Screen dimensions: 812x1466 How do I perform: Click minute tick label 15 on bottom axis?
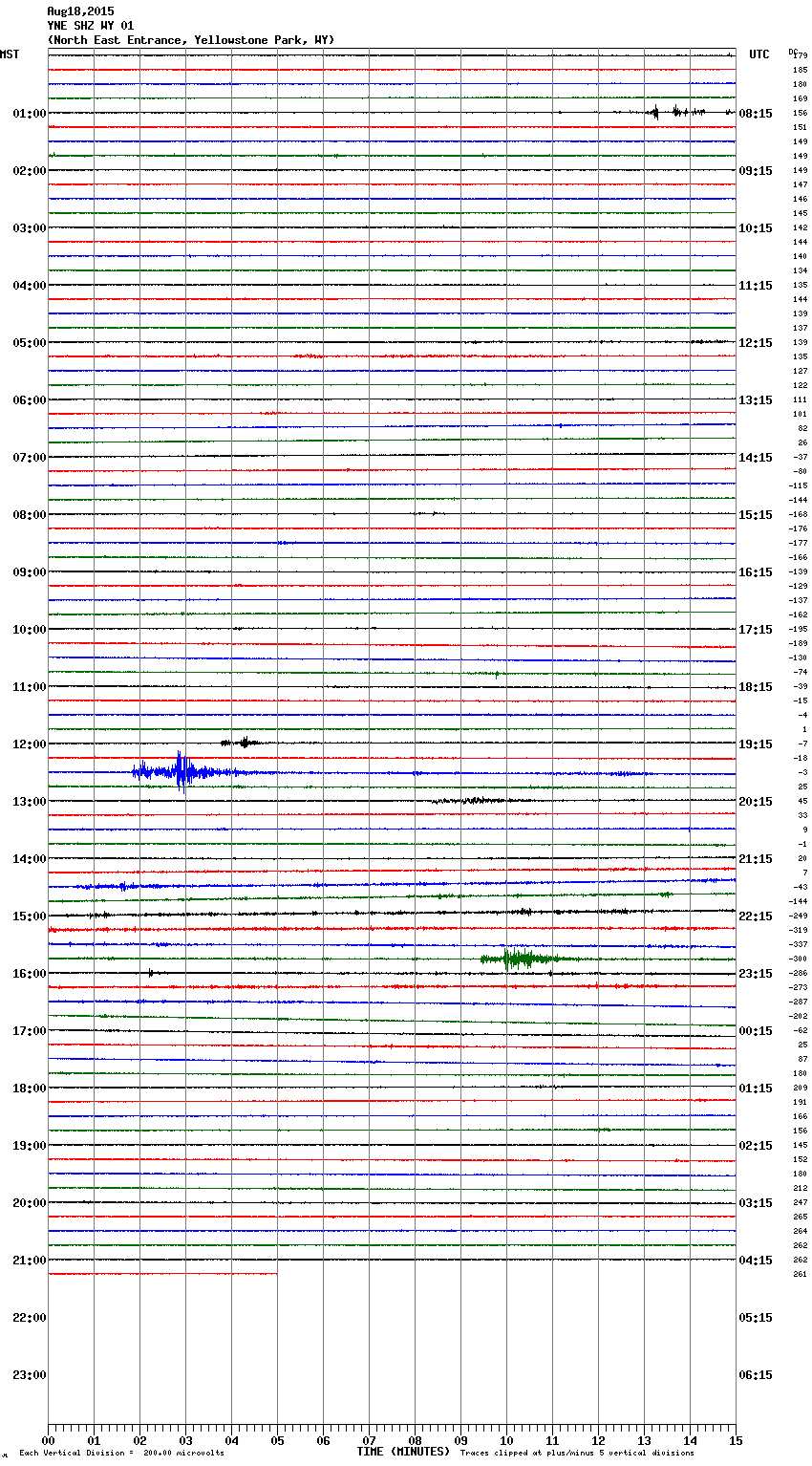click(x=736, y=1441)
